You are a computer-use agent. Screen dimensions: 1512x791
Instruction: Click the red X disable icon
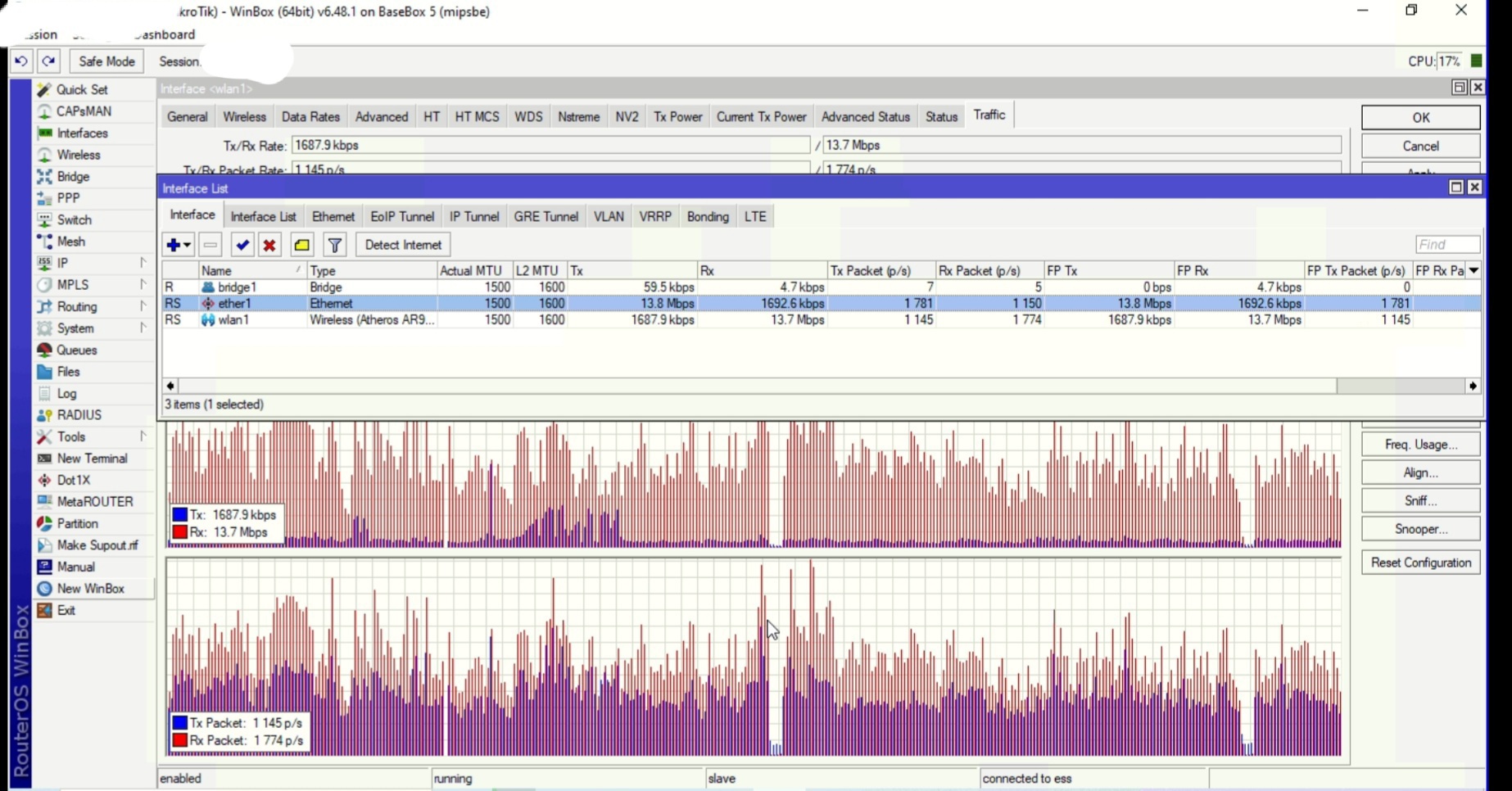[x=269, y=245]
